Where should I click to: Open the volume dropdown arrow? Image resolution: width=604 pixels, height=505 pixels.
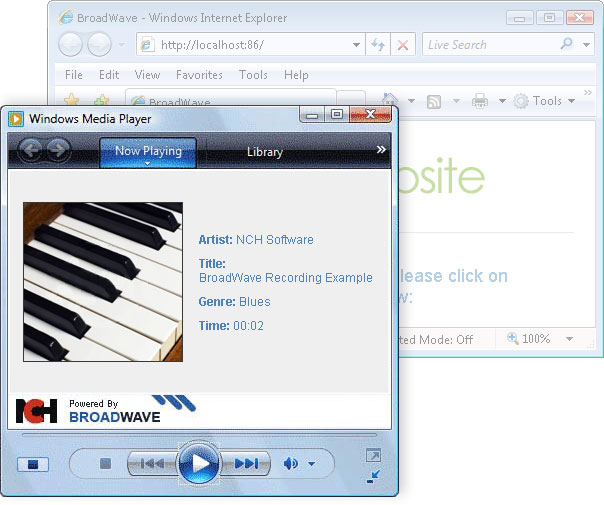pos(312,464)
